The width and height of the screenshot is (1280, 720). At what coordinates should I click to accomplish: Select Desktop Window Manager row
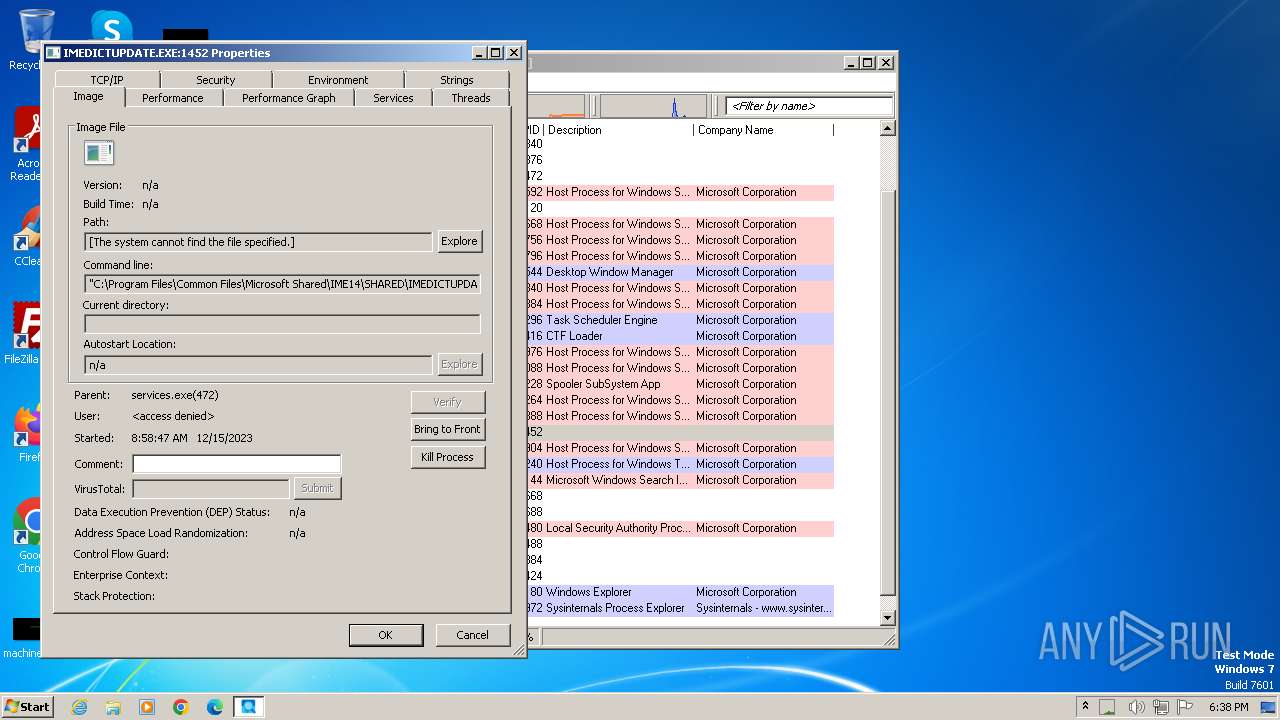[680, 272]
